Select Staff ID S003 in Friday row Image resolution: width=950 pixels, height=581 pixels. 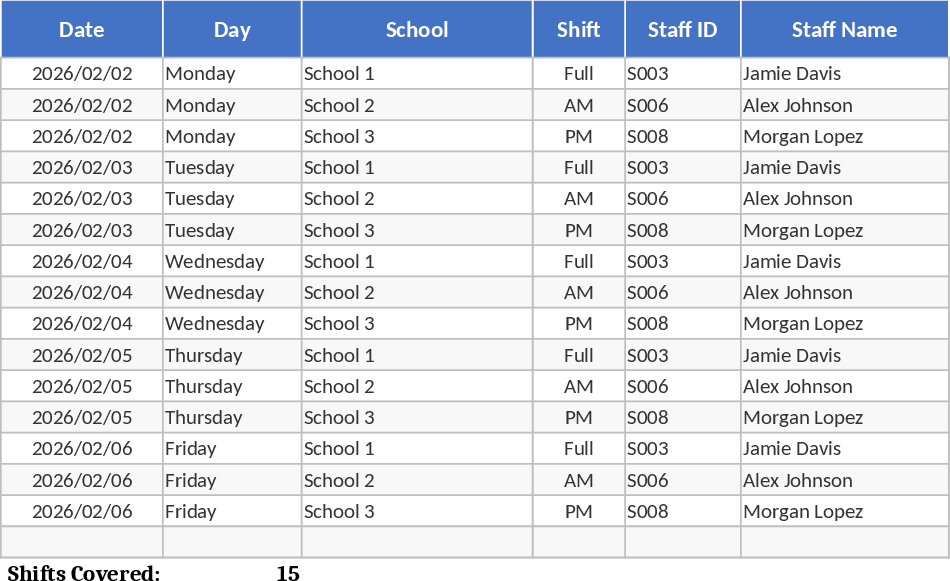coord(648,449)
